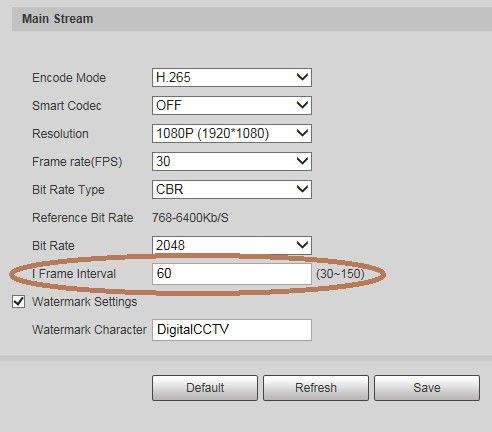Open the Encode Mode dropdown showing H.265
The image size is (492, 432).
click(x=232, y=78)
